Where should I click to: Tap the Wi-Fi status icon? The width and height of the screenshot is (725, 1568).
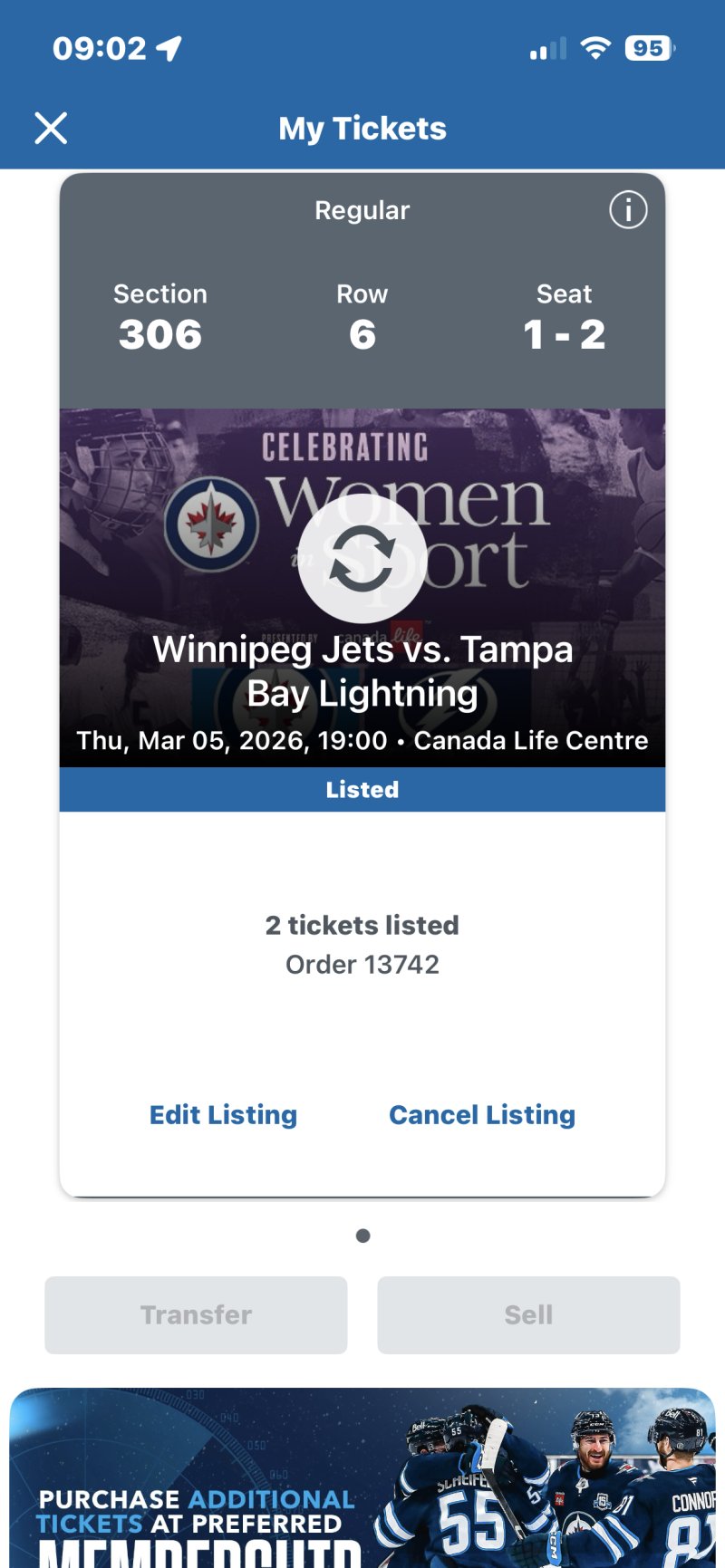[x=595, y=48]
